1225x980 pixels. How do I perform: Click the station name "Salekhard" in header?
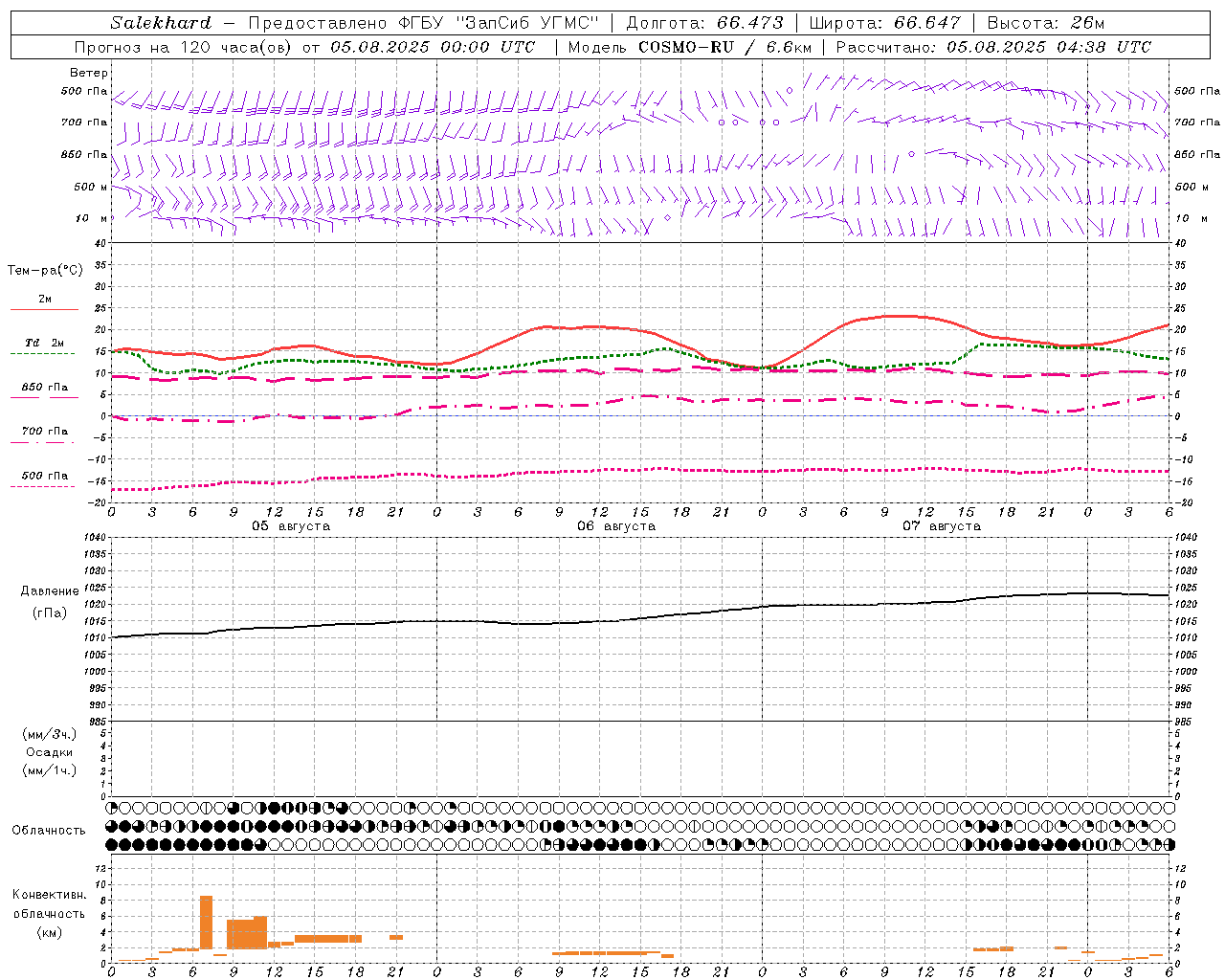pos(160,23)
